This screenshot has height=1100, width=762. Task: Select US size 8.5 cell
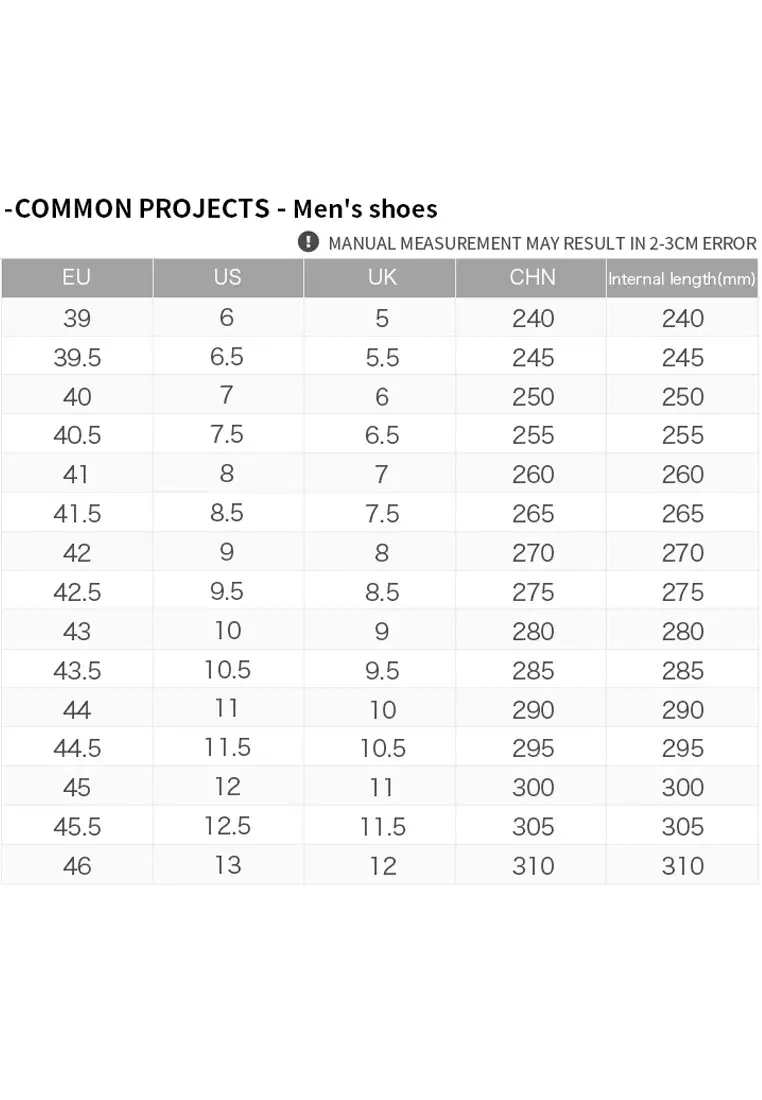tap(227, 513)
